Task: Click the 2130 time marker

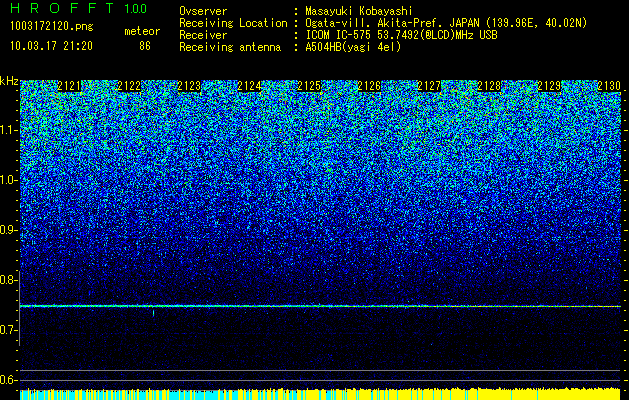Action: point(609,86)
